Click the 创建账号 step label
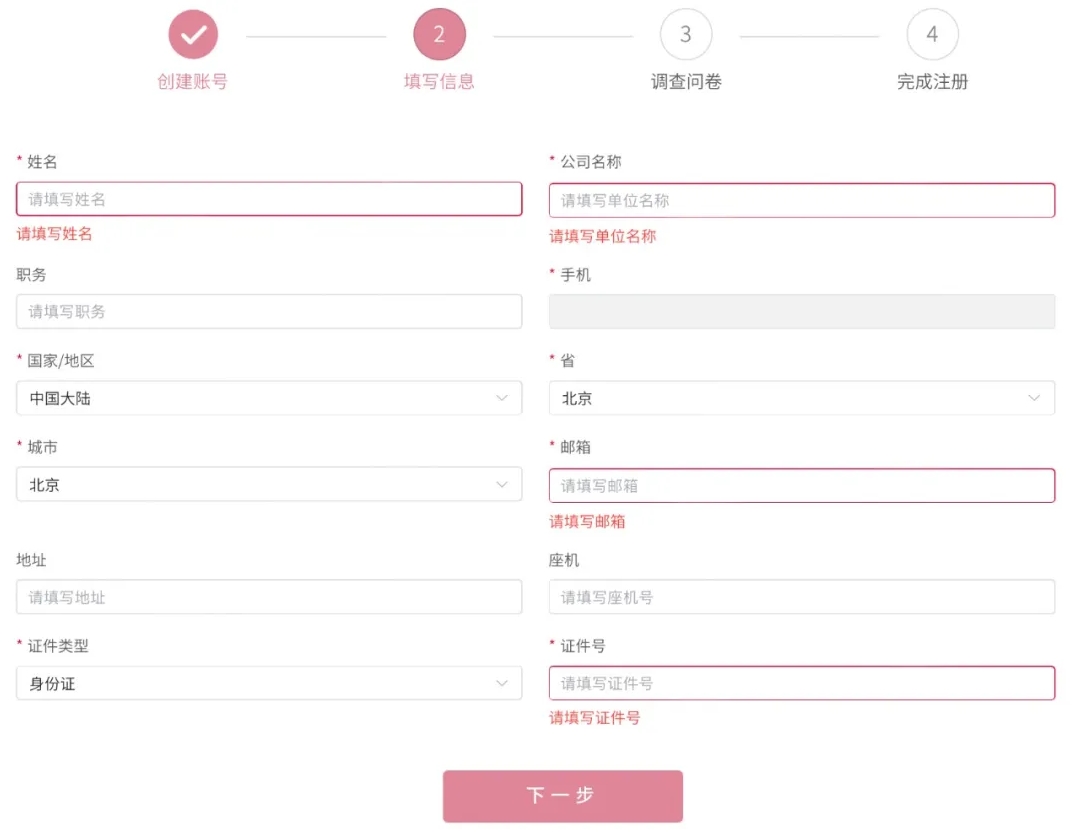1074x837 pixels. pos(193,82)
